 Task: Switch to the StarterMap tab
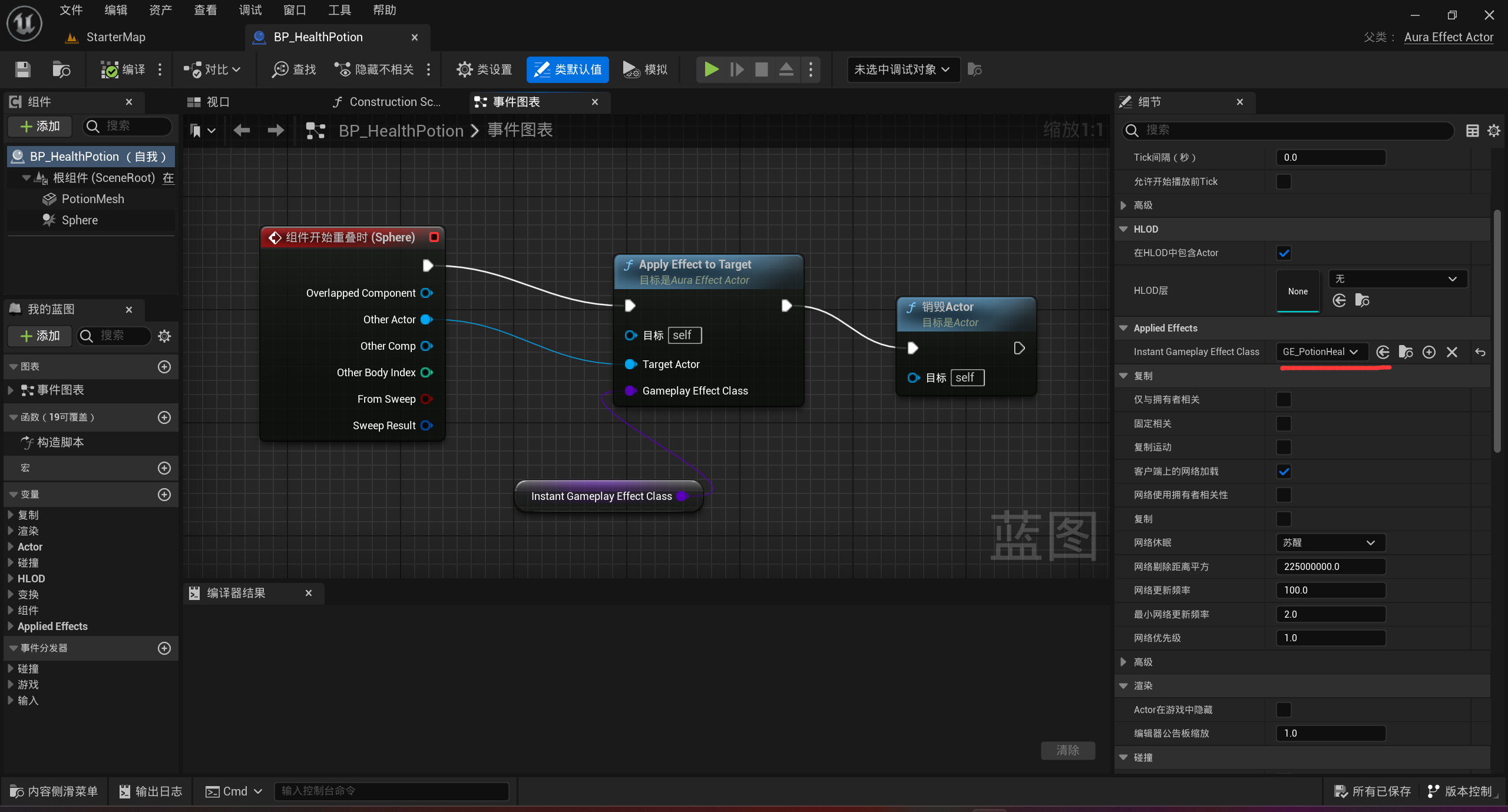coord(115,37)
